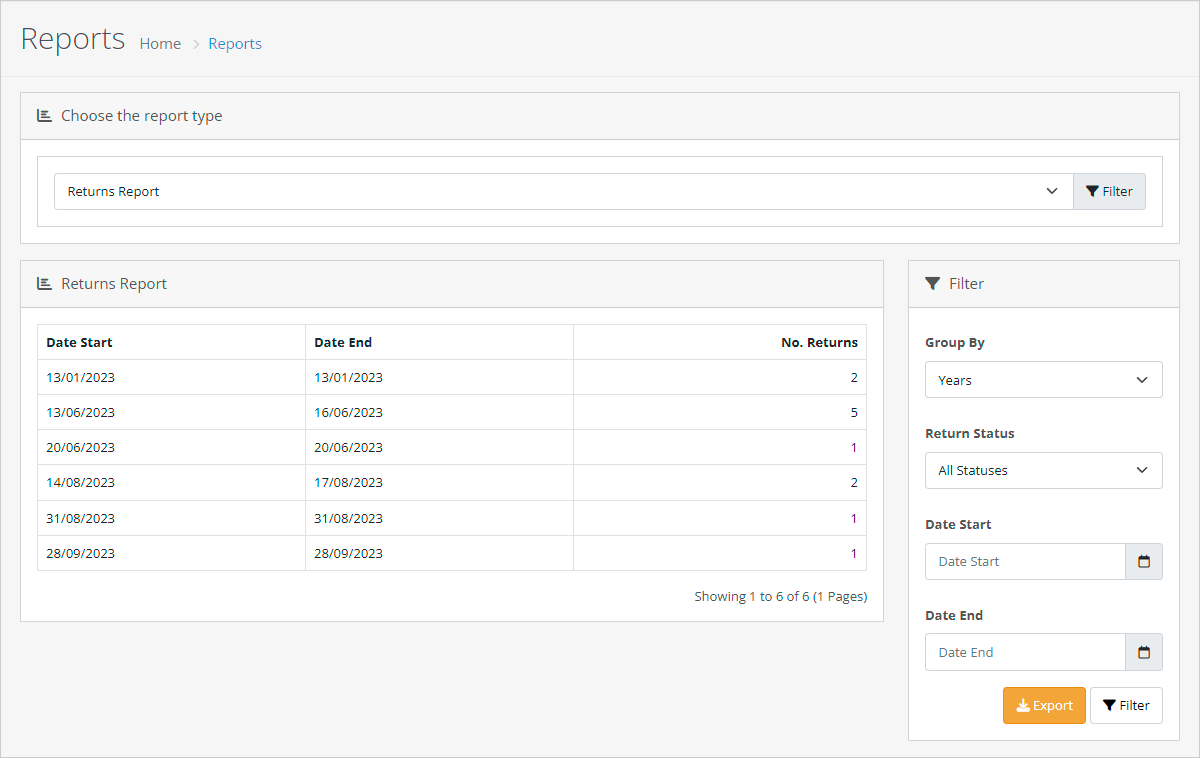Click the Reports breadcrumb link

(235, 44)
